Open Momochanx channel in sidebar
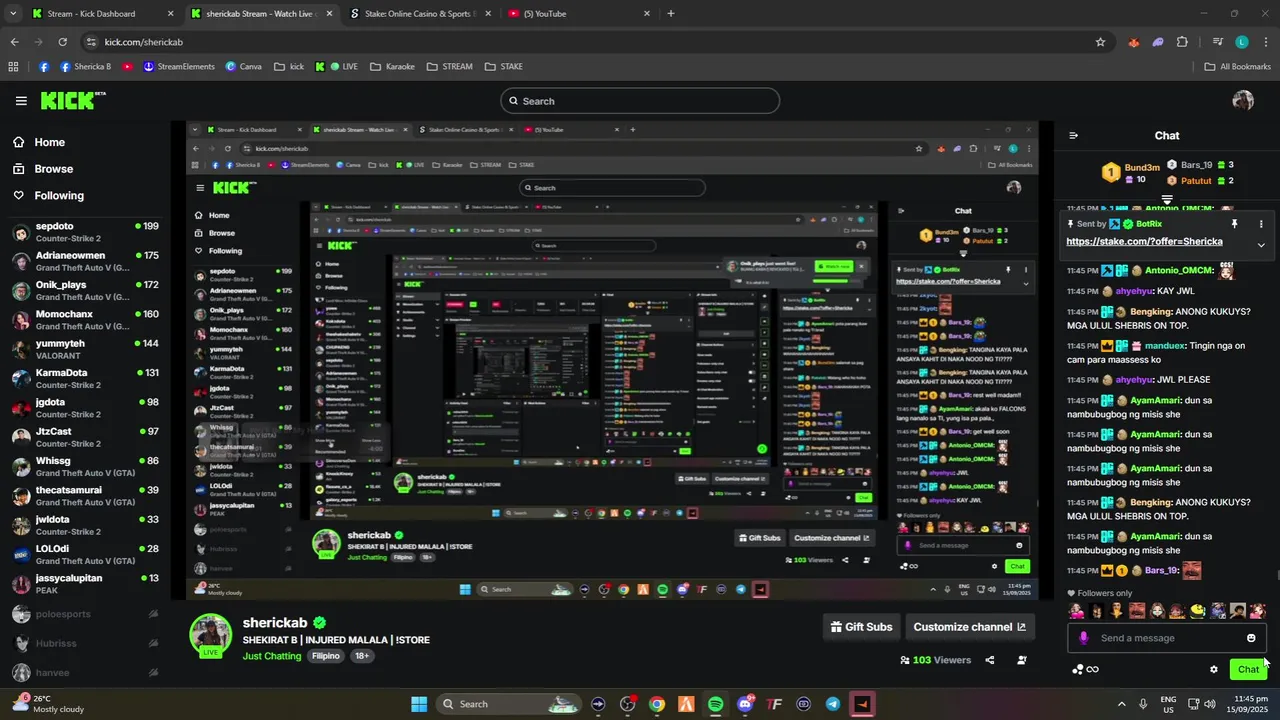 pyautogui.click(x=86, y=320)
